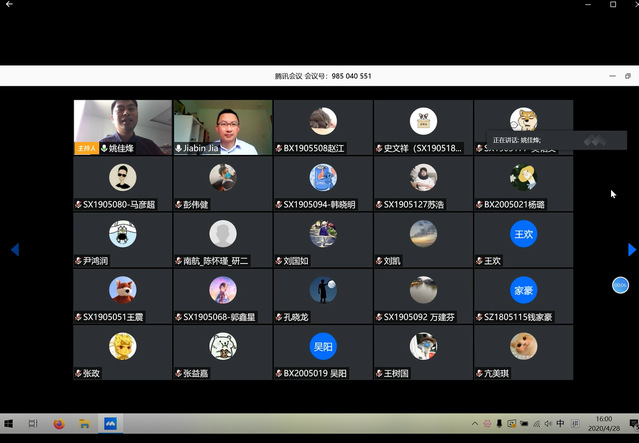Click 孔晓龙's moon avatar
Screen dimensions: 639x443
322,290
